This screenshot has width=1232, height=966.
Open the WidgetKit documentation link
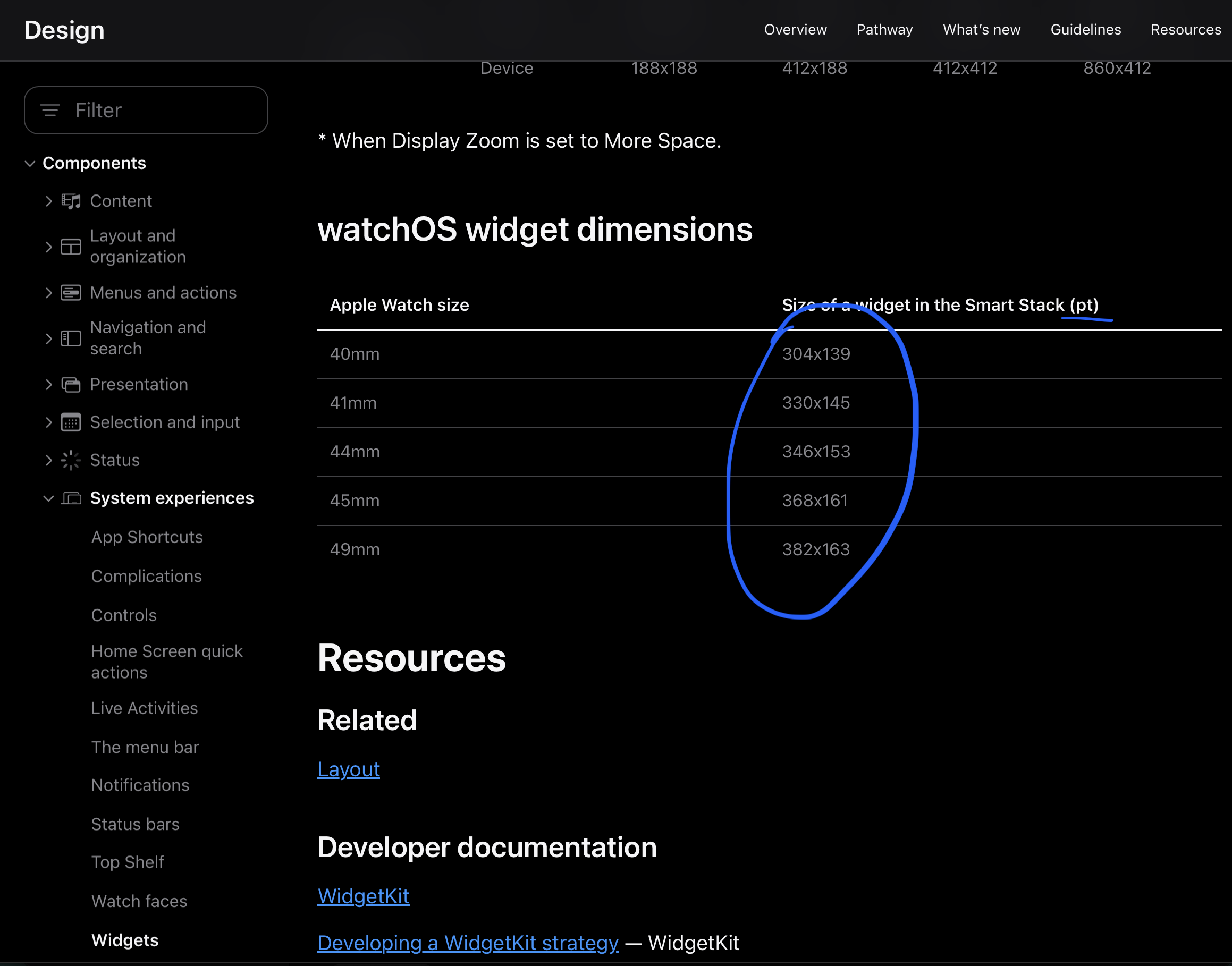[x=363, y=896]
